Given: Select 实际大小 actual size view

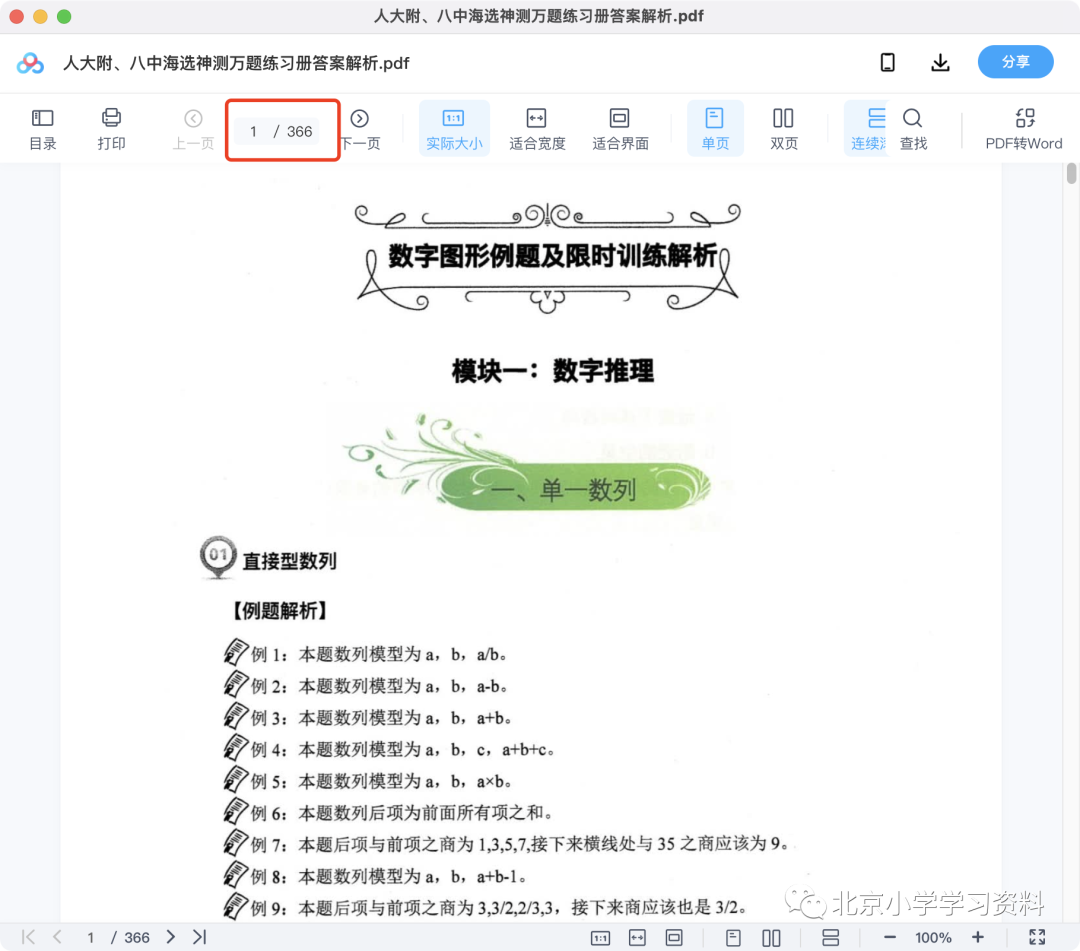Looking at the screenshot, I should 454,129.
